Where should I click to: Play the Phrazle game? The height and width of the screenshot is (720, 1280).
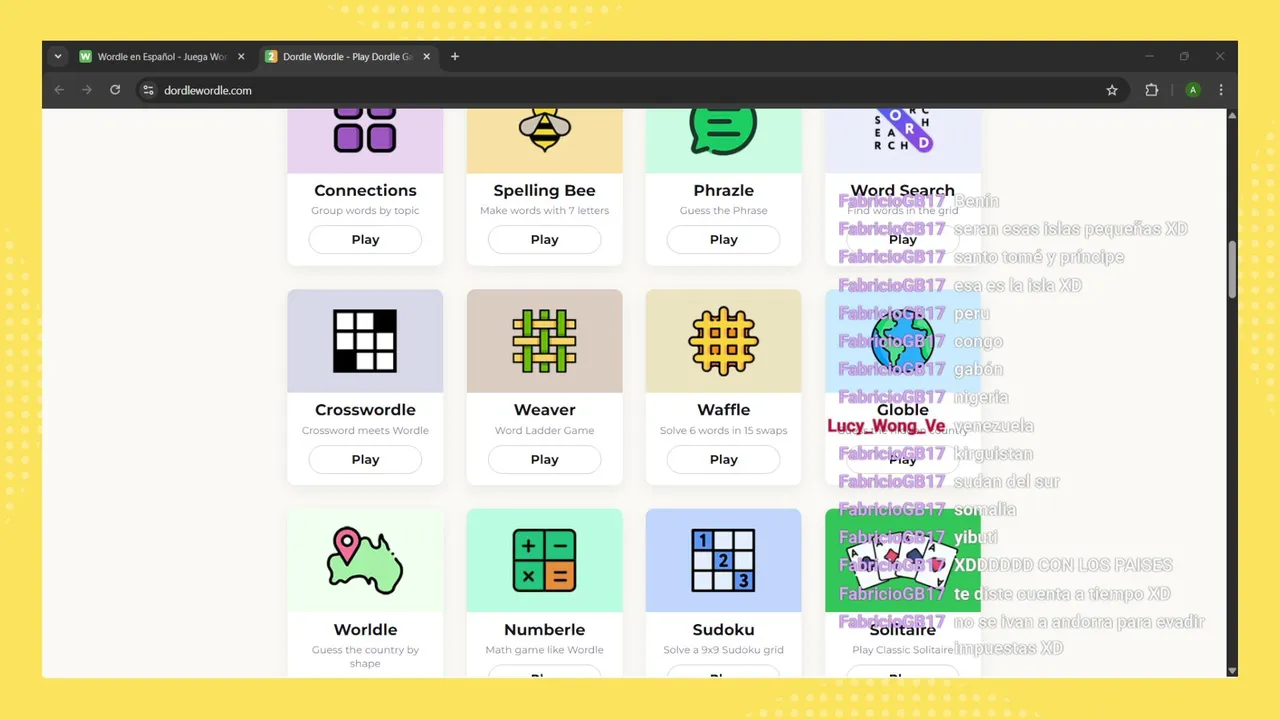tap(724, 240)
